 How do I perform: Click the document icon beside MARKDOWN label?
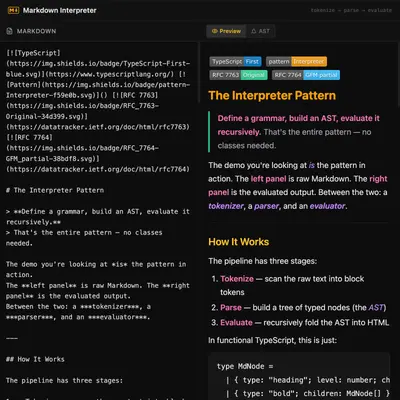[x=9, y=31]
